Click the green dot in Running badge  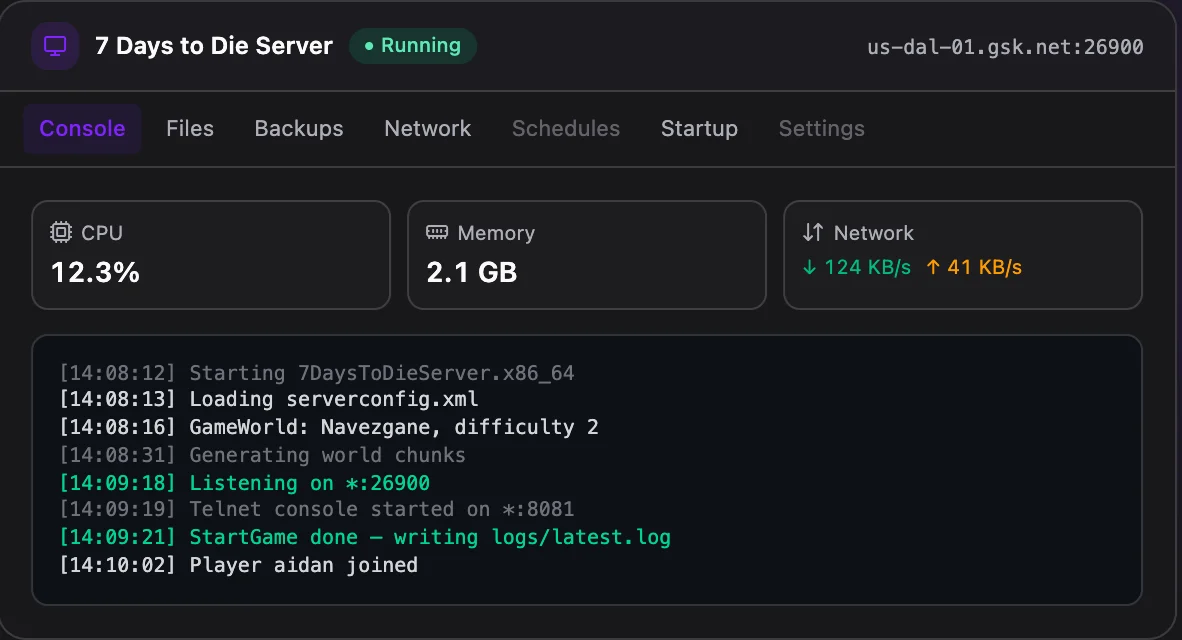point(369,46)
